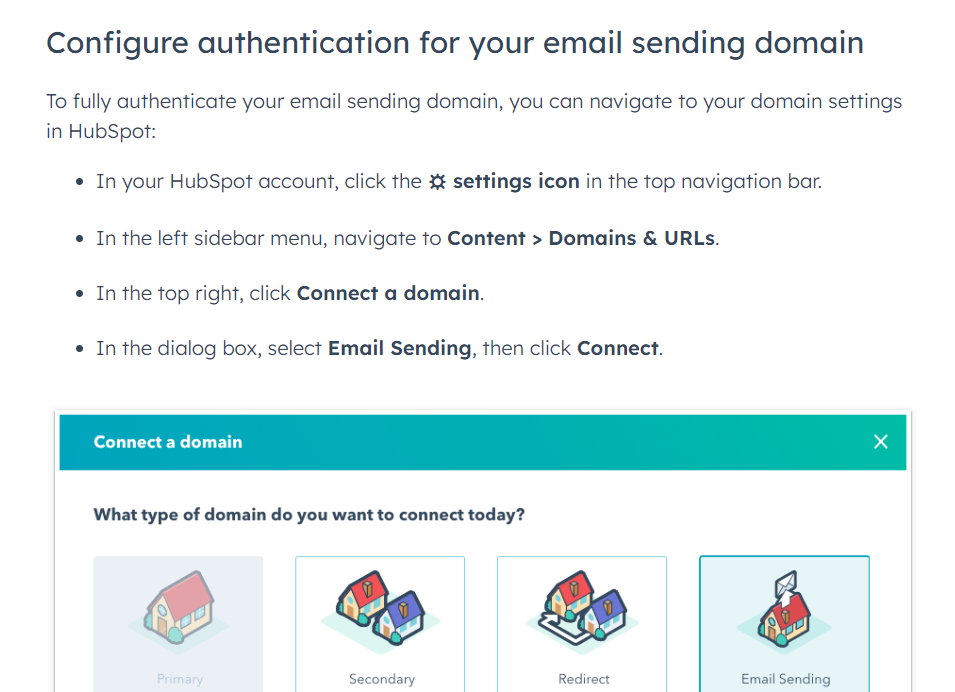
Task: Click the Primary single house illustration
Action: tap(179, 608)
